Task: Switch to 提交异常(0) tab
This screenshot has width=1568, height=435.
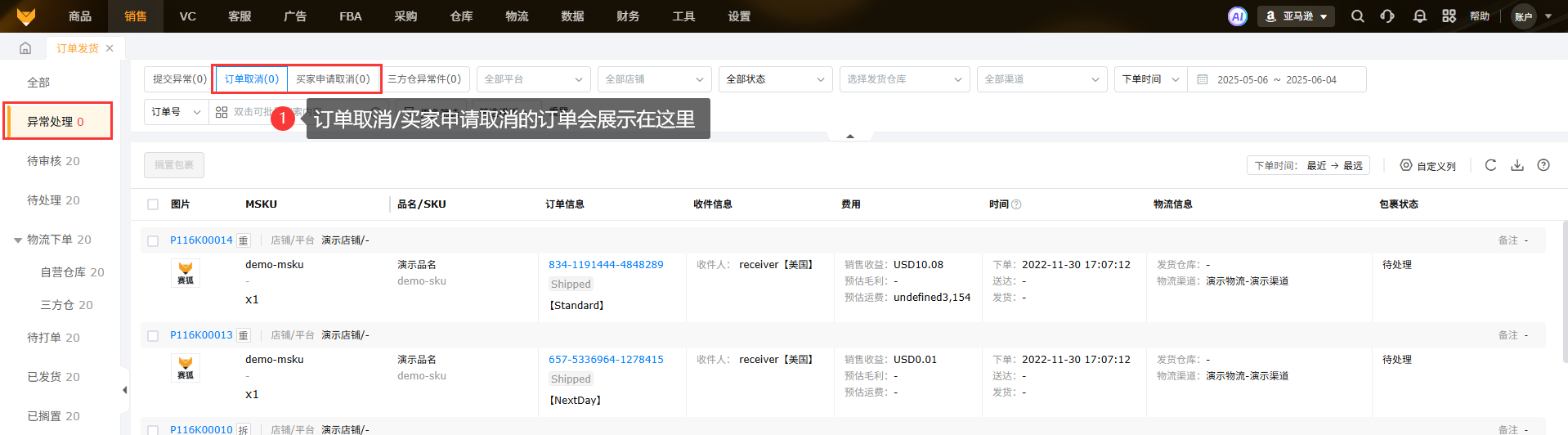Action: 180,79
